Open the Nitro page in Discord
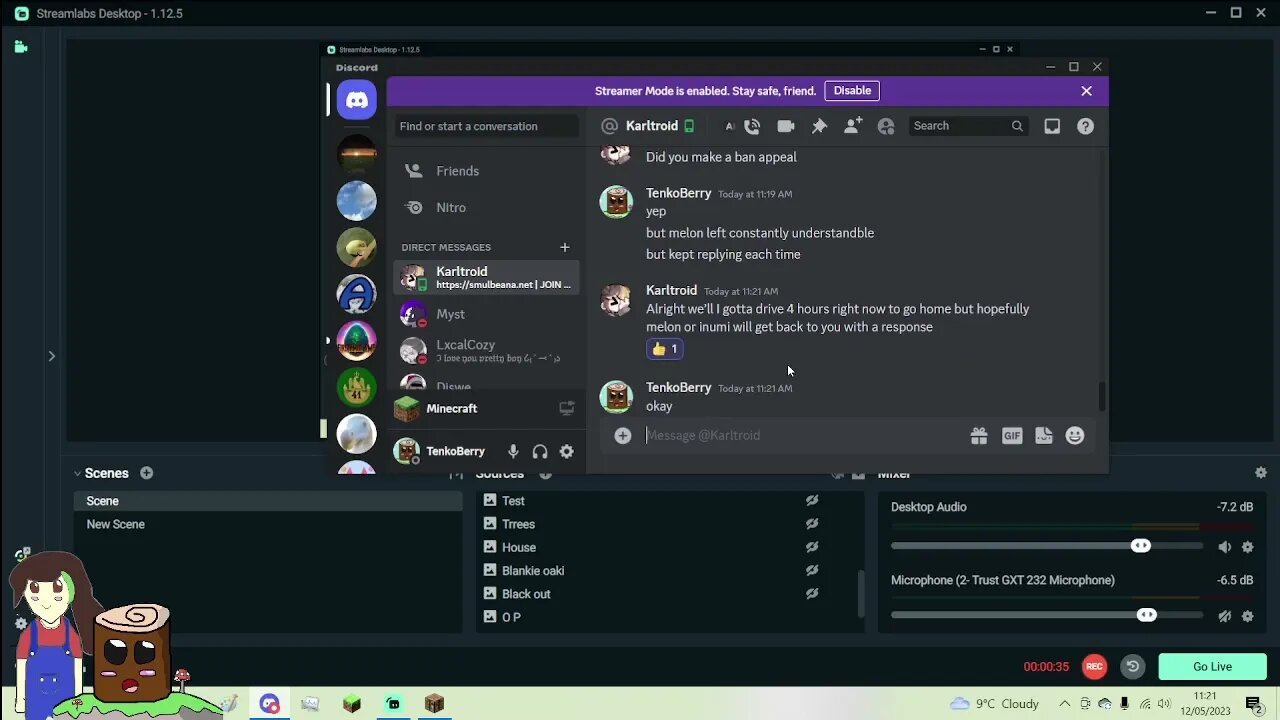The width and height of the screenshot is (1280, 720). (485, 208)
